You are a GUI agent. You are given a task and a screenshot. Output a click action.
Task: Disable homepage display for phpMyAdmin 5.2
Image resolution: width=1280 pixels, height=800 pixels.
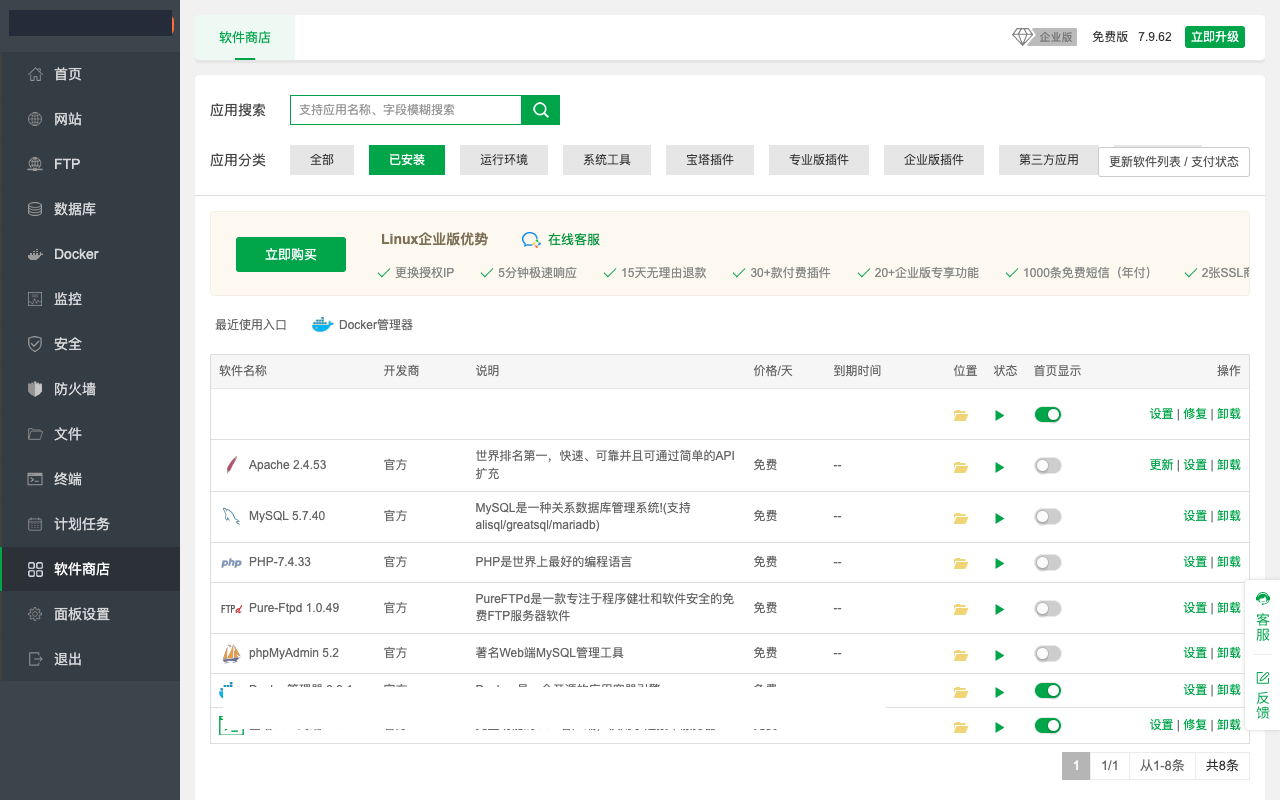(x=1047, y=653)
